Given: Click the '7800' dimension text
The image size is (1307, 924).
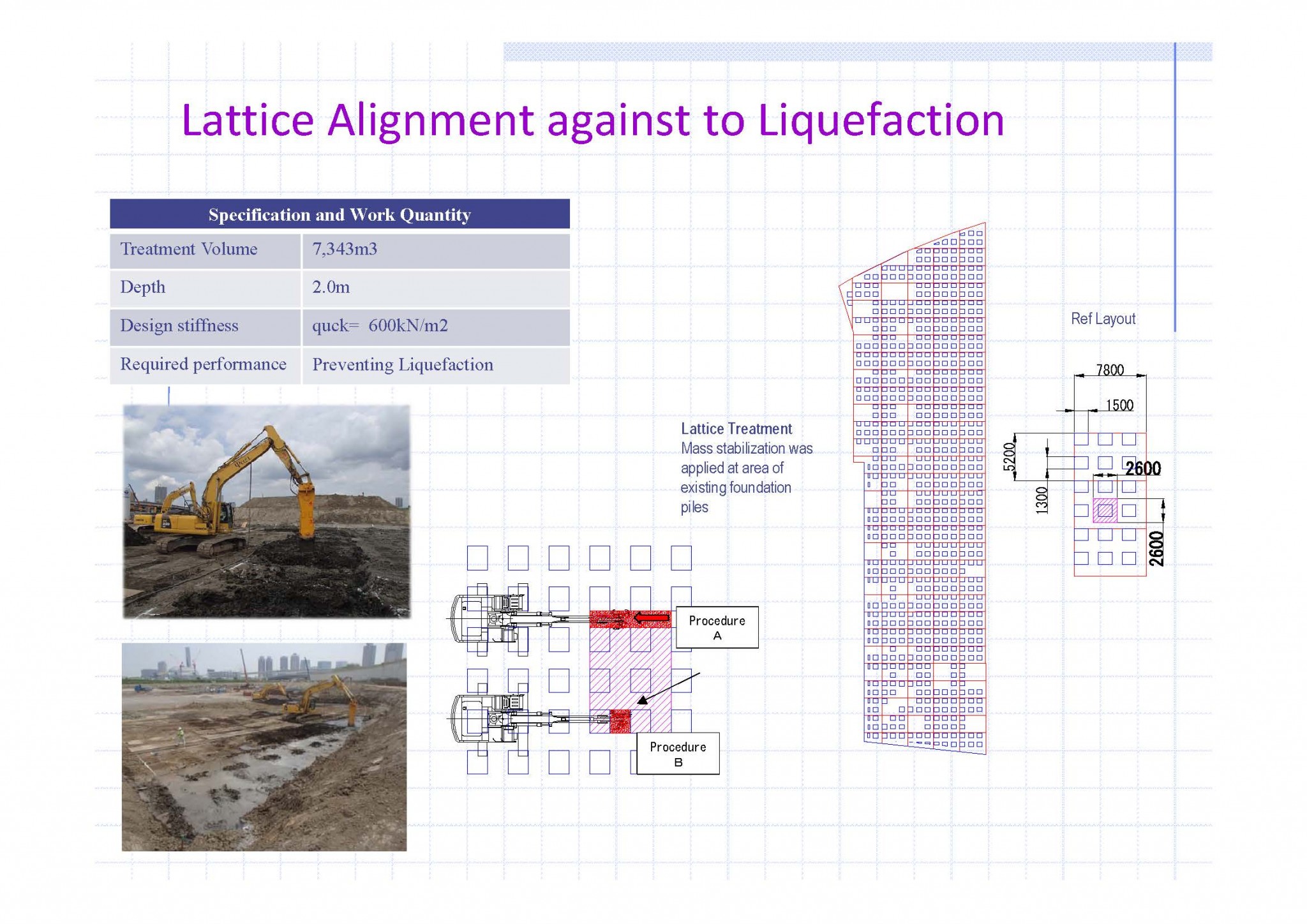Looking at the screenshot, I should click(1110, 369).
